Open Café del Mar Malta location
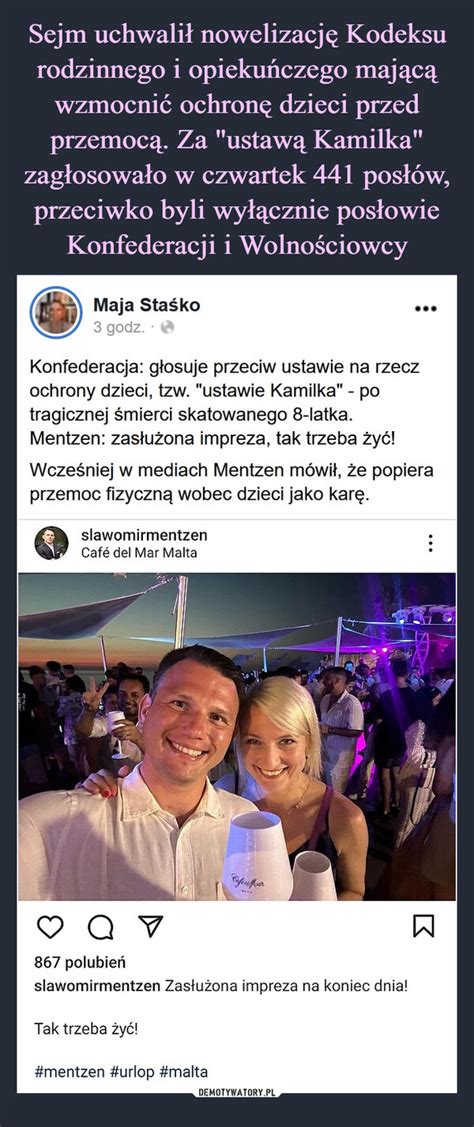 click(x=140, y=553)
